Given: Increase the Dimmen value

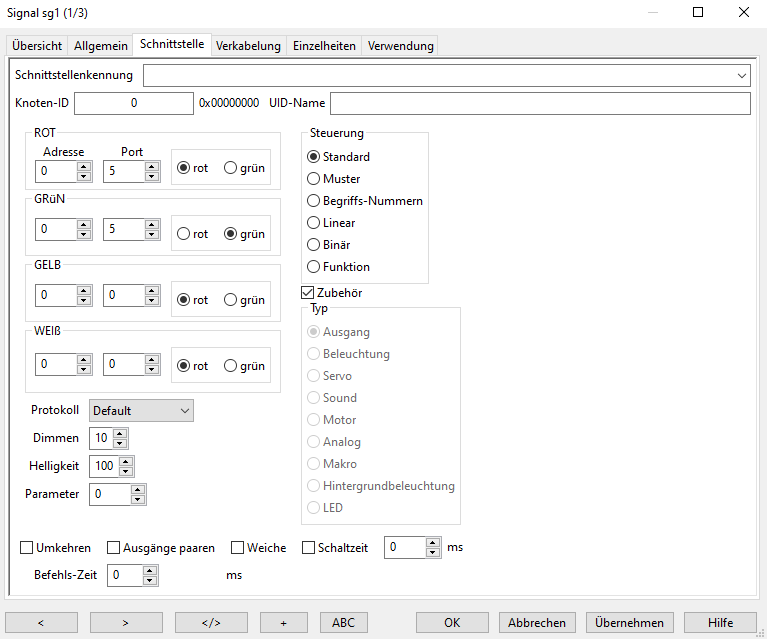Looking at the screenshot, I should coord(120,433).
